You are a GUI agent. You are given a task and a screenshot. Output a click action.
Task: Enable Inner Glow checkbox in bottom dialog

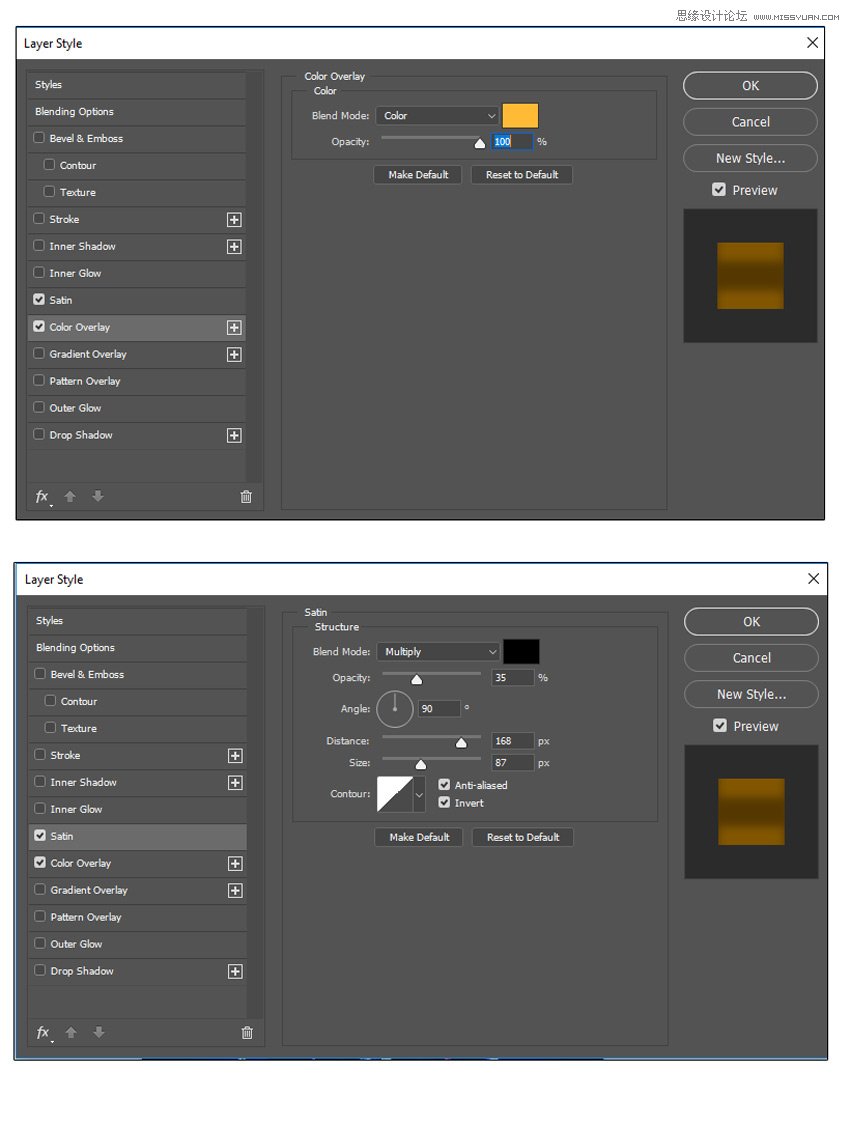tap(40, 809)
